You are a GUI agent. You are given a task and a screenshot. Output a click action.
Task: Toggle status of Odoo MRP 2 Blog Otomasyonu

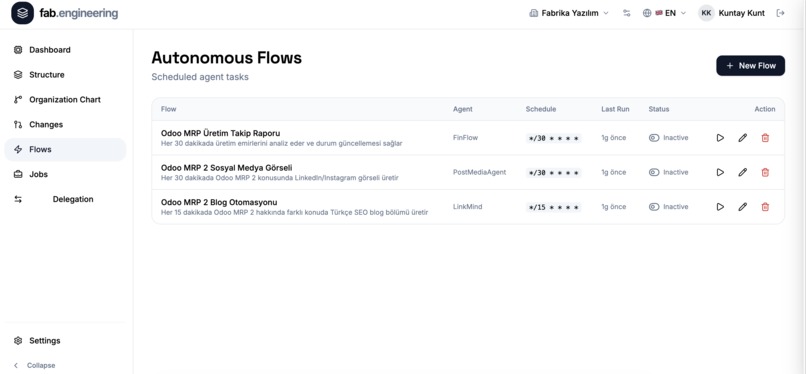(x=654, y=207)
